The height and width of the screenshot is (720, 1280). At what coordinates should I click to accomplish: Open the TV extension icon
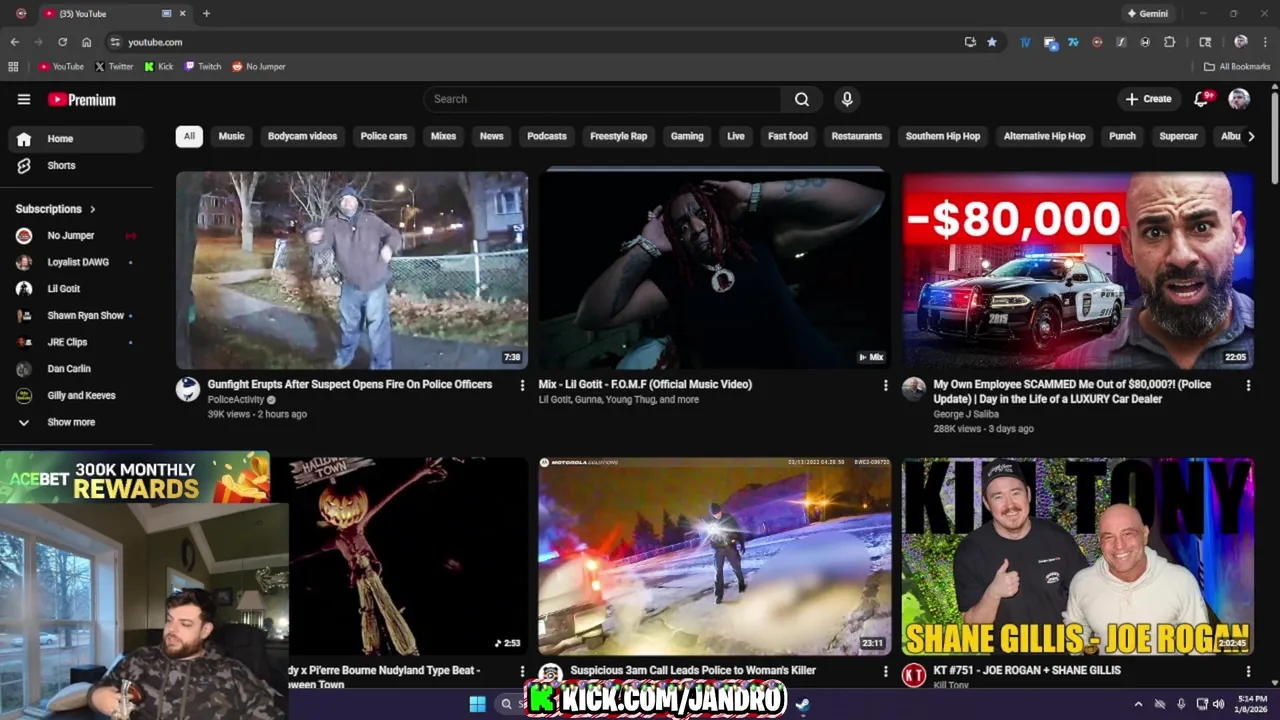[x=1025, y=42]
